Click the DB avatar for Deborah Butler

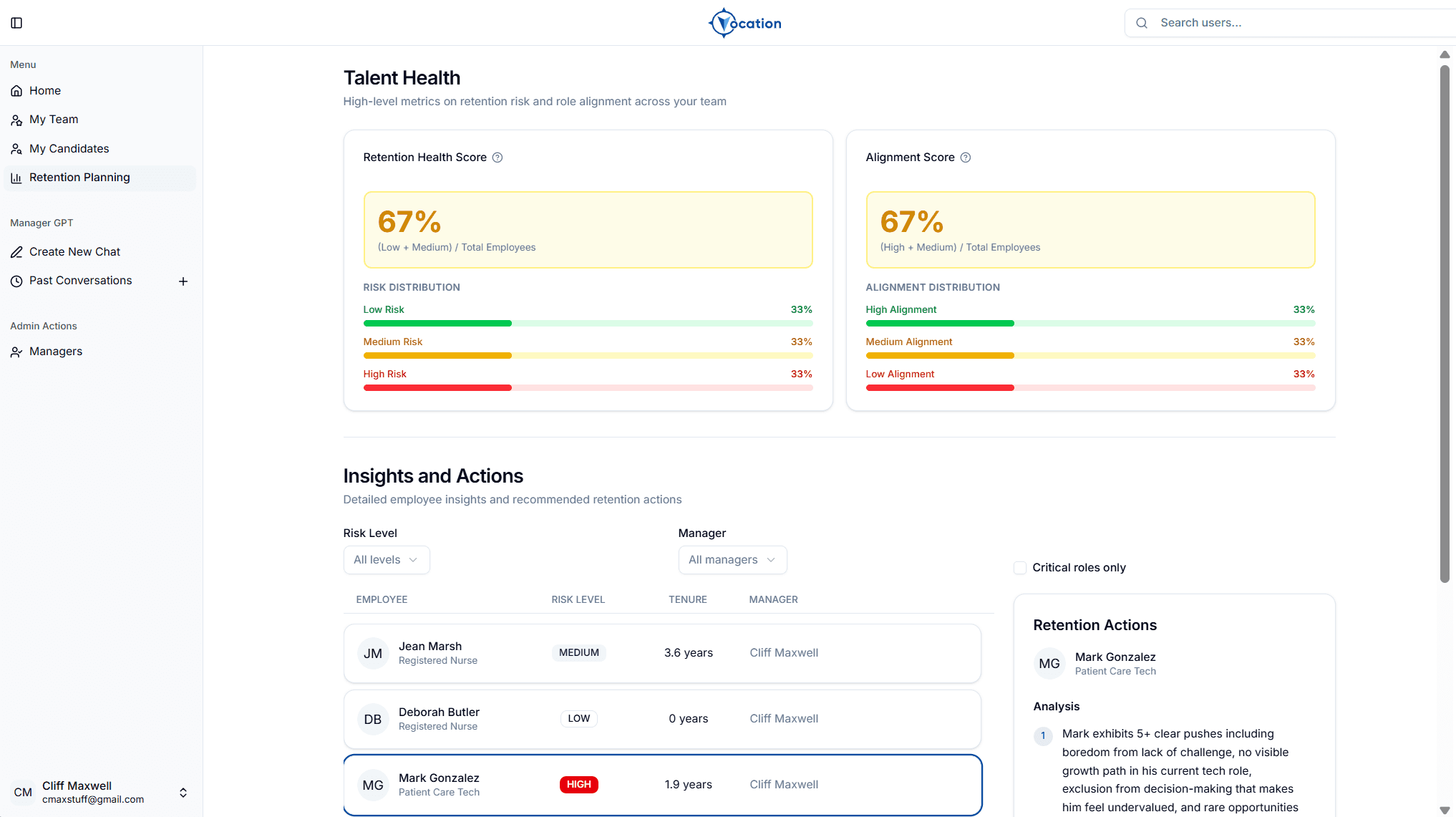click(373, 719)
